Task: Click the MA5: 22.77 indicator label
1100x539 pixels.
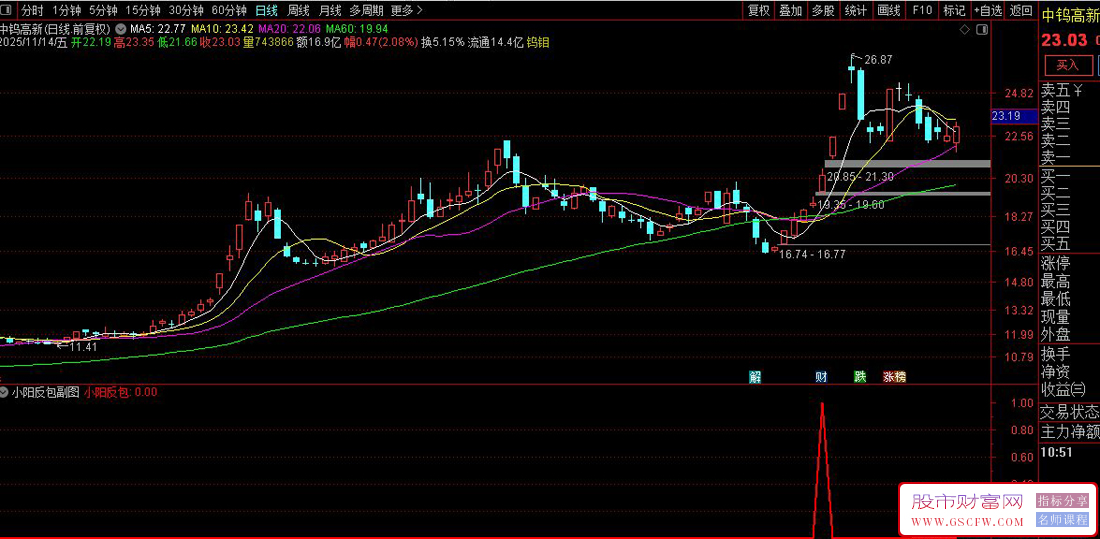Action: pos(158,29)
